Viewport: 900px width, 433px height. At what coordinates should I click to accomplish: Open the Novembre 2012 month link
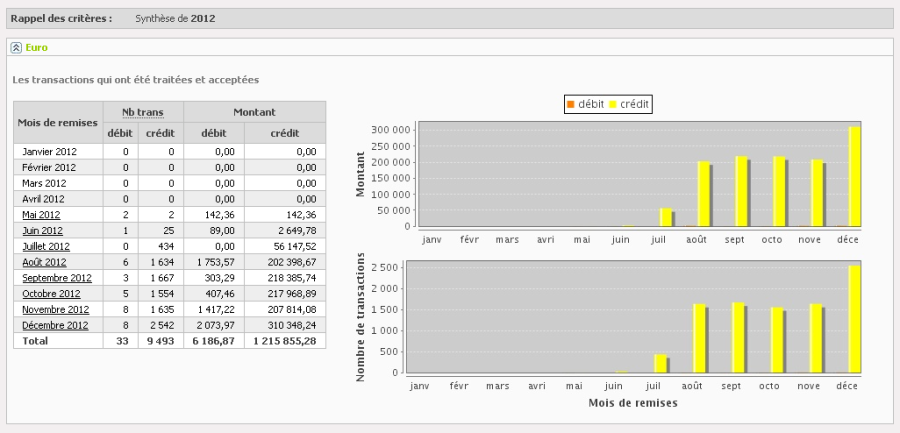(x=56, y=310)
